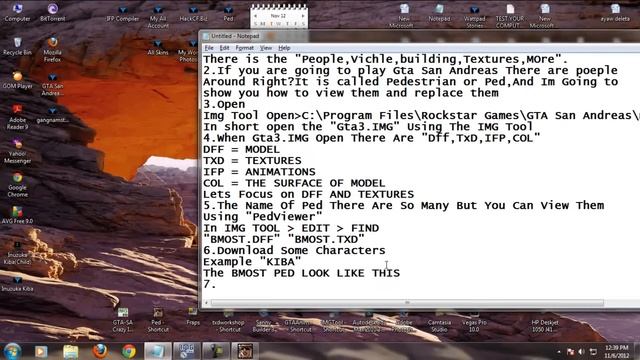The width and height of the screenshot is (640, 360).
Task: Go to previous month in calendar gadget
Action: coord(256,16)
